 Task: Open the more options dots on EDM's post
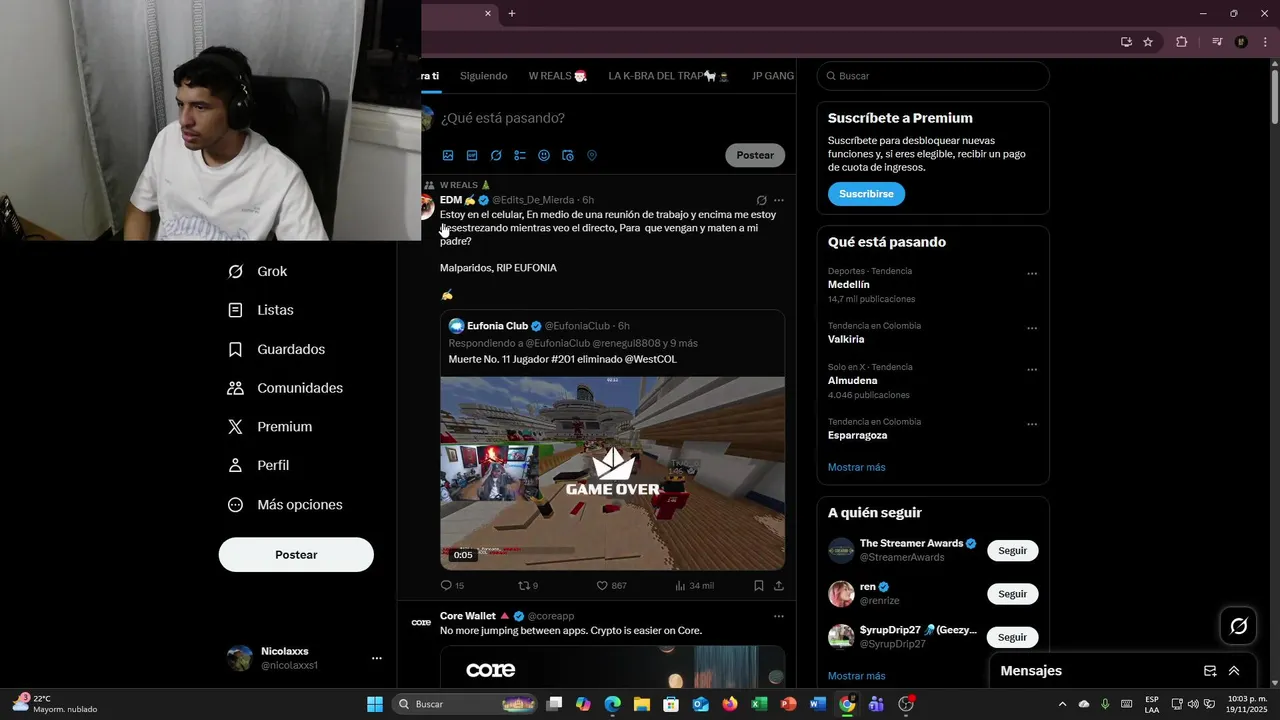point(779,200)
